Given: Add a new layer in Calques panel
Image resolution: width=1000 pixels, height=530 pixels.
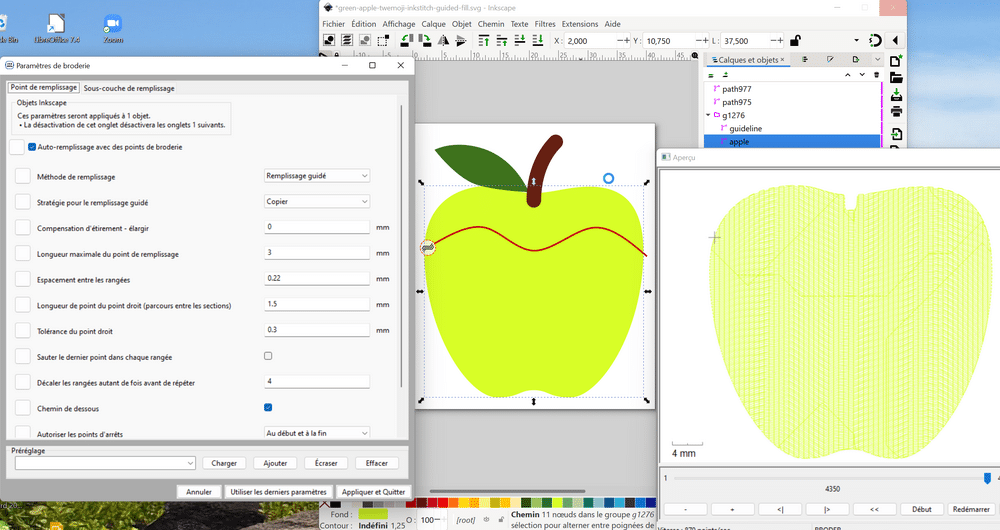Looking at the screenshot, I should click(x=712, y=75).
